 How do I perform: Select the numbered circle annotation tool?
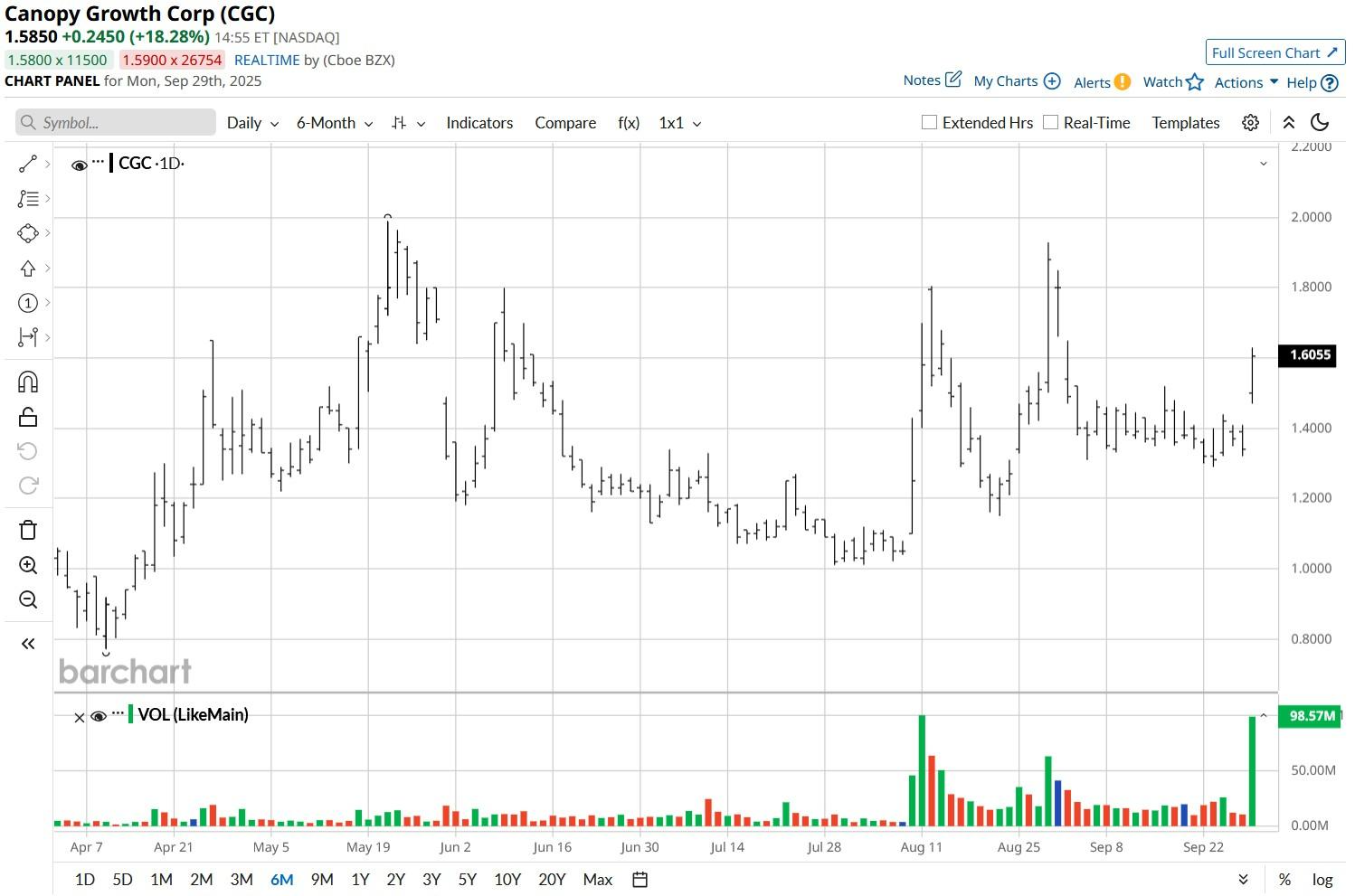[28, 303]
